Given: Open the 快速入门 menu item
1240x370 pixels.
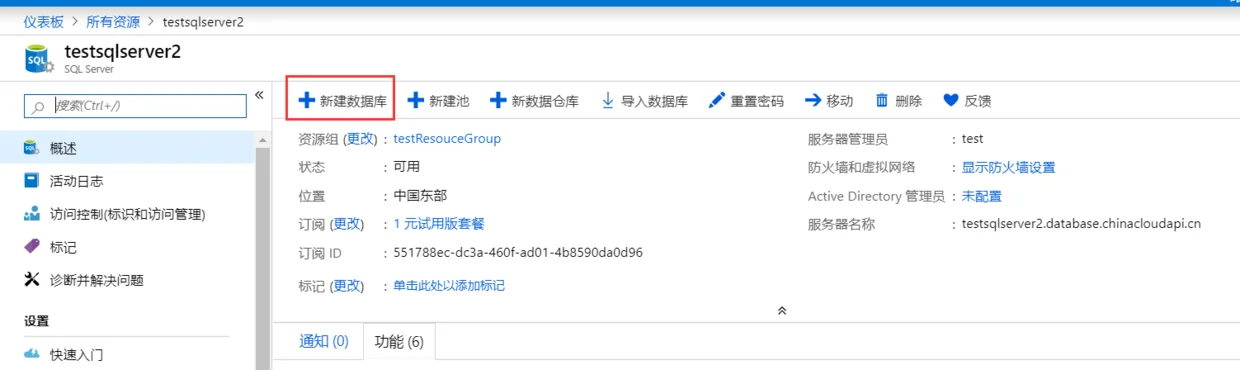Looking at the screenshot, I should 128,354.
